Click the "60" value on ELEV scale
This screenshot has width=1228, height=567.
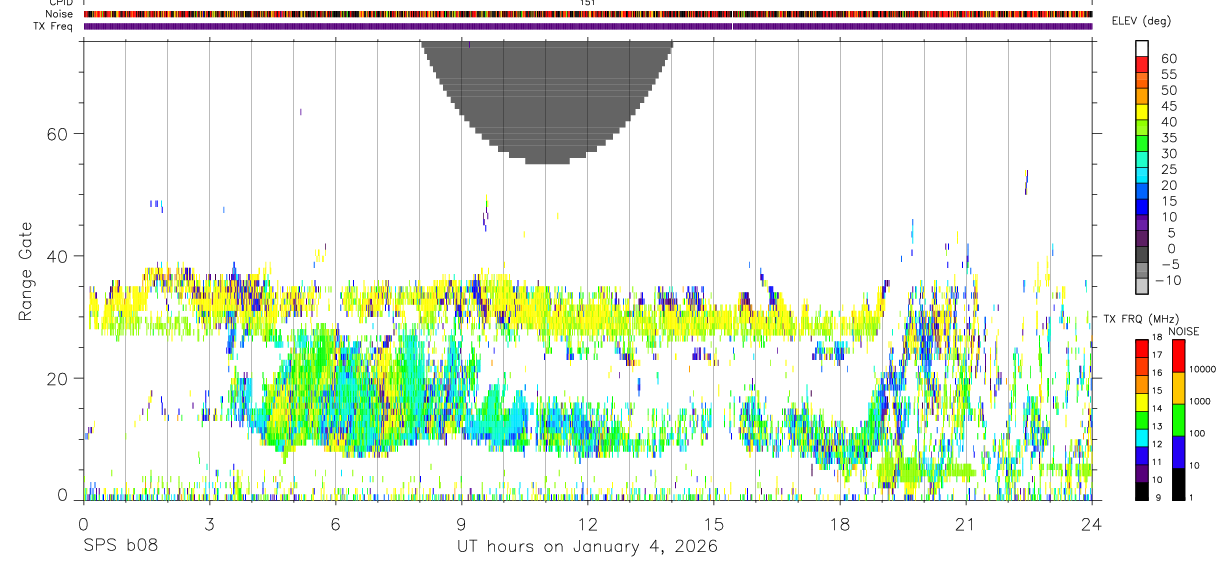click(x=1168, y=59)
